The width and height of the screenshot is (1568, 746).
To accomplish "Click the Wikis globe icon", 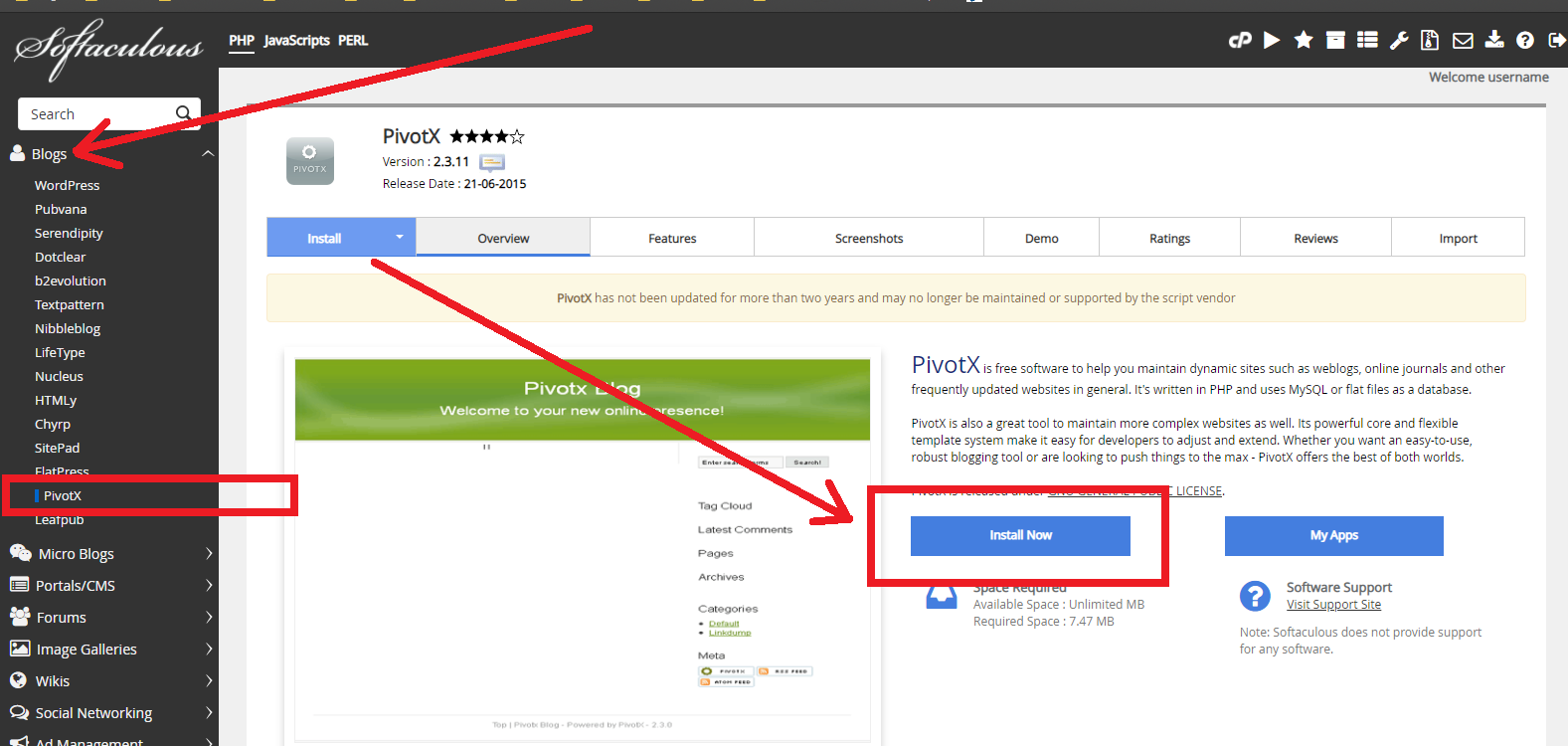I will coord(18,680).
